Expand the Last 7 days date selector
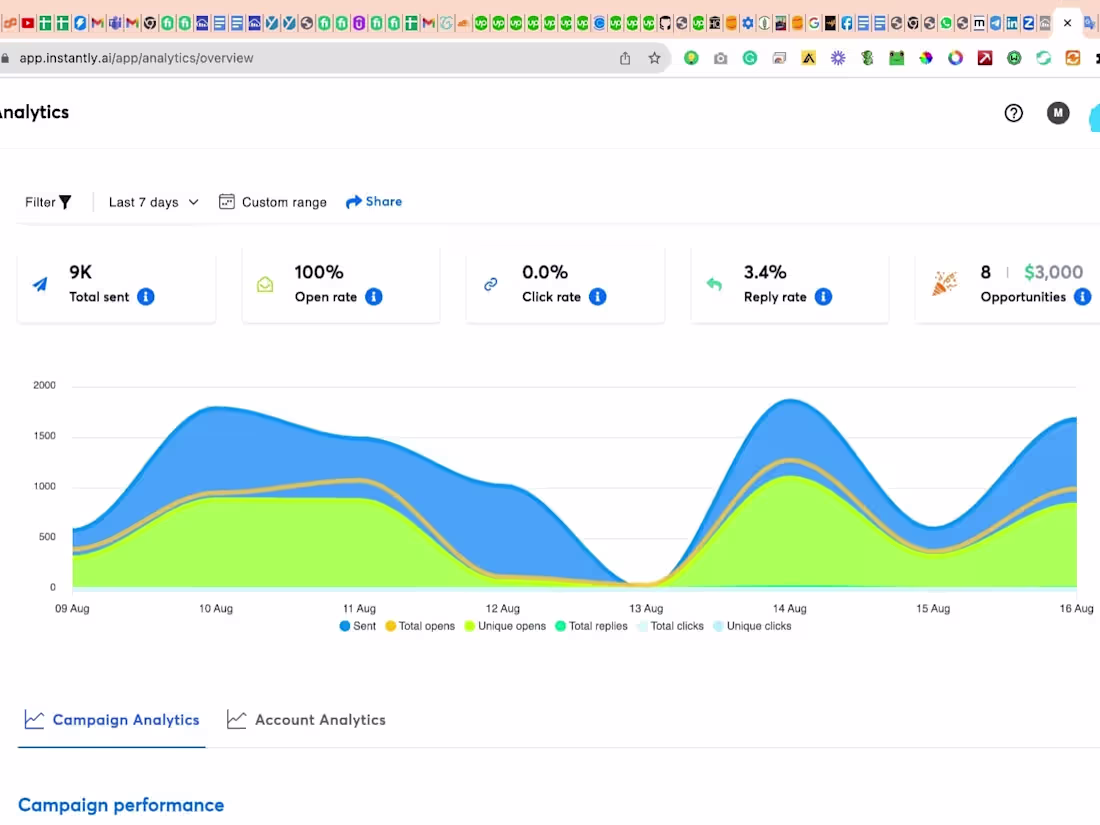The width and height of the screenshot is (1100, 825). click(152, 201)
